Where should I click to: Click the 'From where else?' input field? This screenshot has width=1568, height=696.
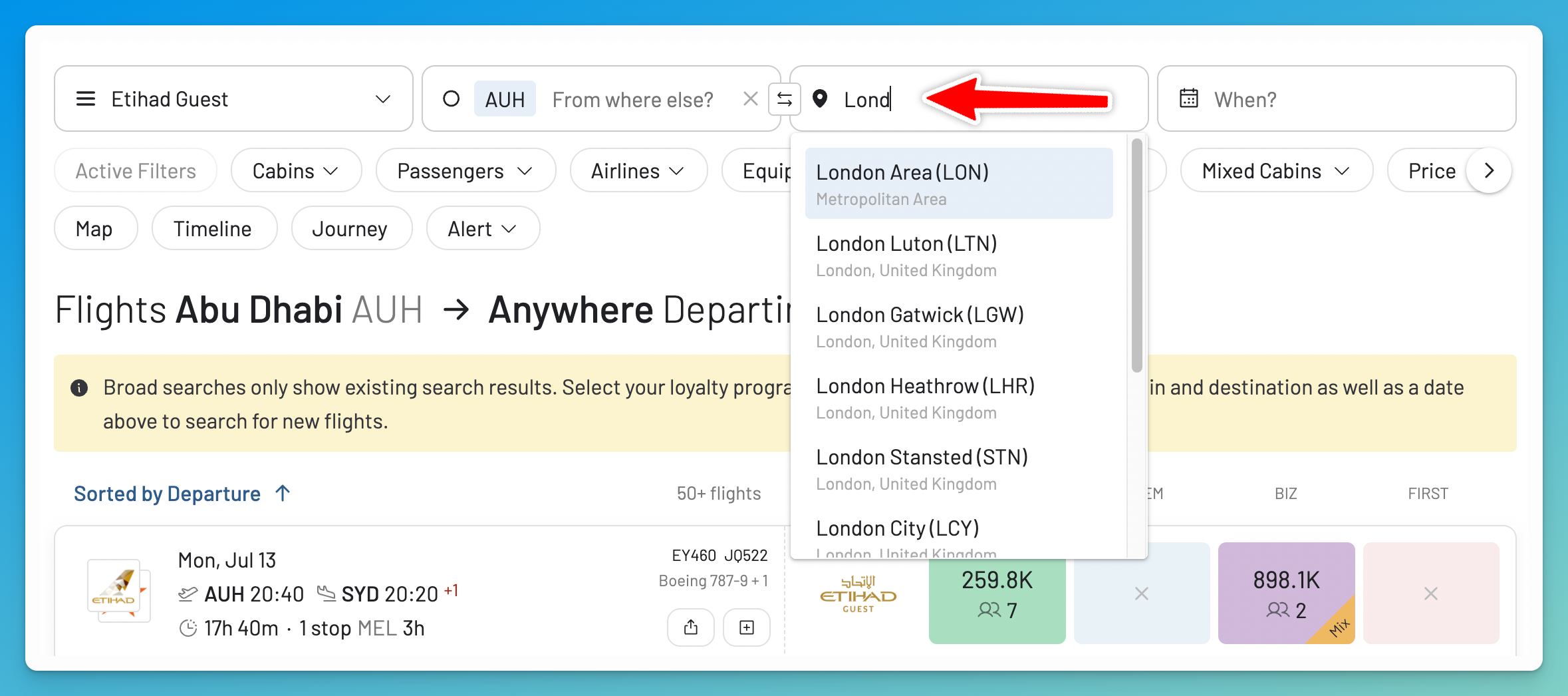[632, 99]
